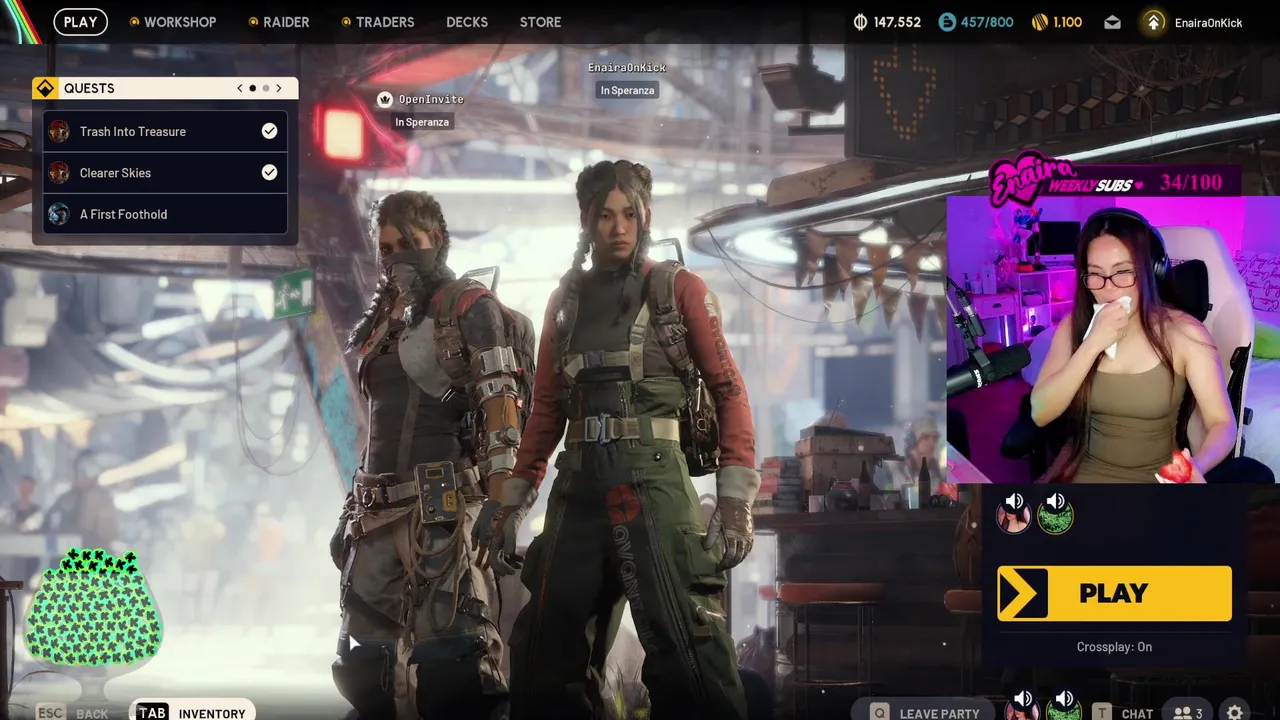Screen dimensions: 1280x720
Task: Open the STORE tab
Action: 540,22
